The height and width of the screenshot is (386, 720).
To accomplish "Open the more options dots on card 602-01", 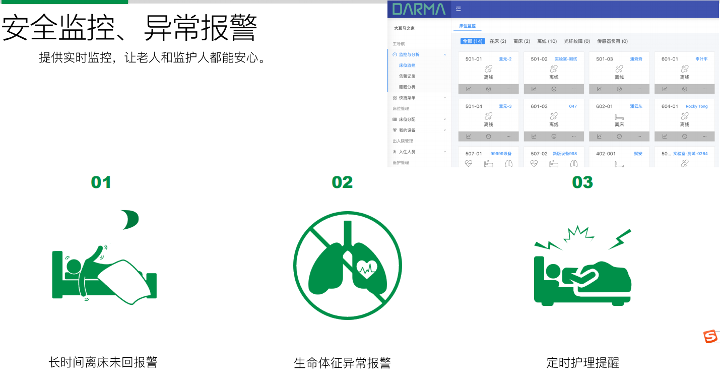I will click(639, 137).
